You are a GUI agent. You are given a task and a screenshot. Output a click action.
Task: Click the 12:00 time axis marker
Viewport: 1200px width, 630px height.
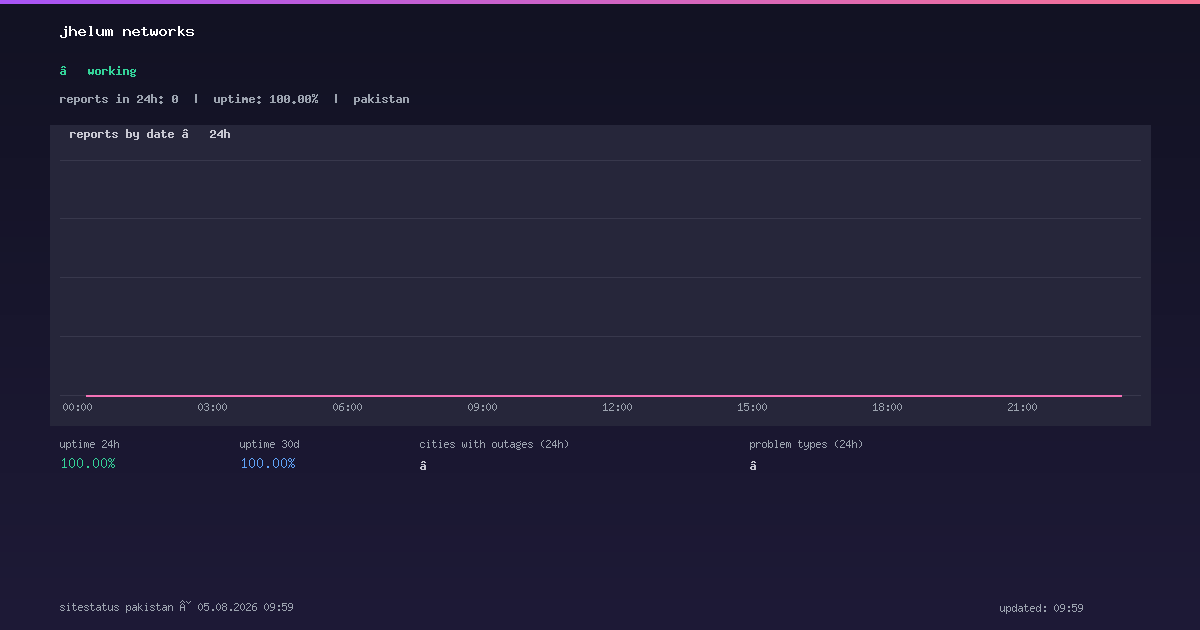[617, 407]
